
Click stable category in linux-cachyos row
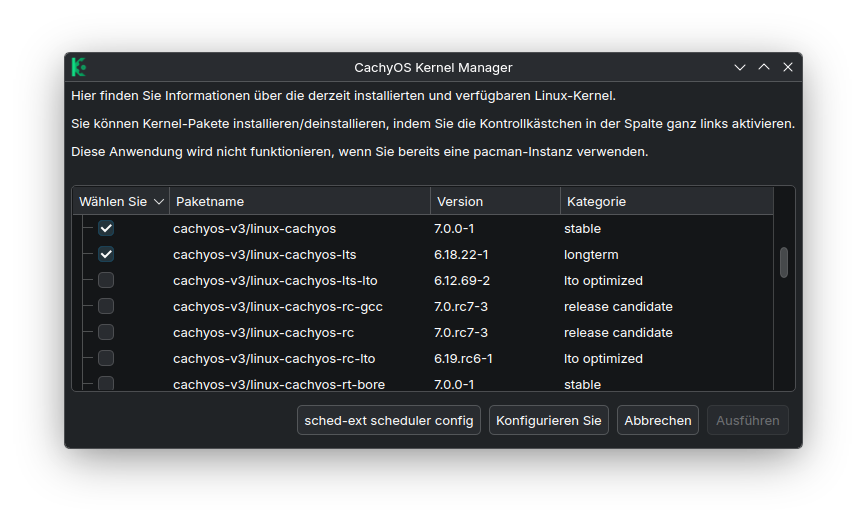pos(582,228)
